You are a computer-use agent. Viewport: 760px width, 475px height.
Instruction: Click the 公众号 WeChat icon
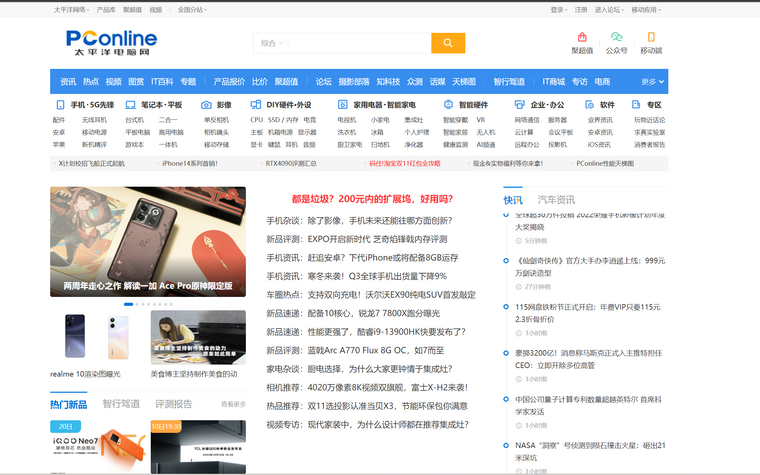click(617, 36)
